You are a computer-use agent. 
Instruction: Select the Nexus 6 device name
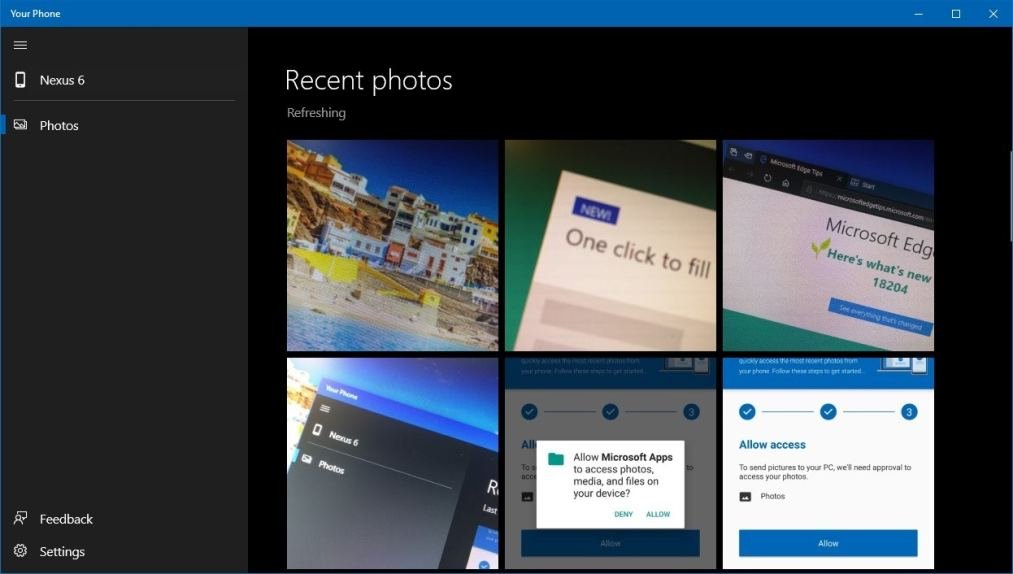[x=62, y=80]
